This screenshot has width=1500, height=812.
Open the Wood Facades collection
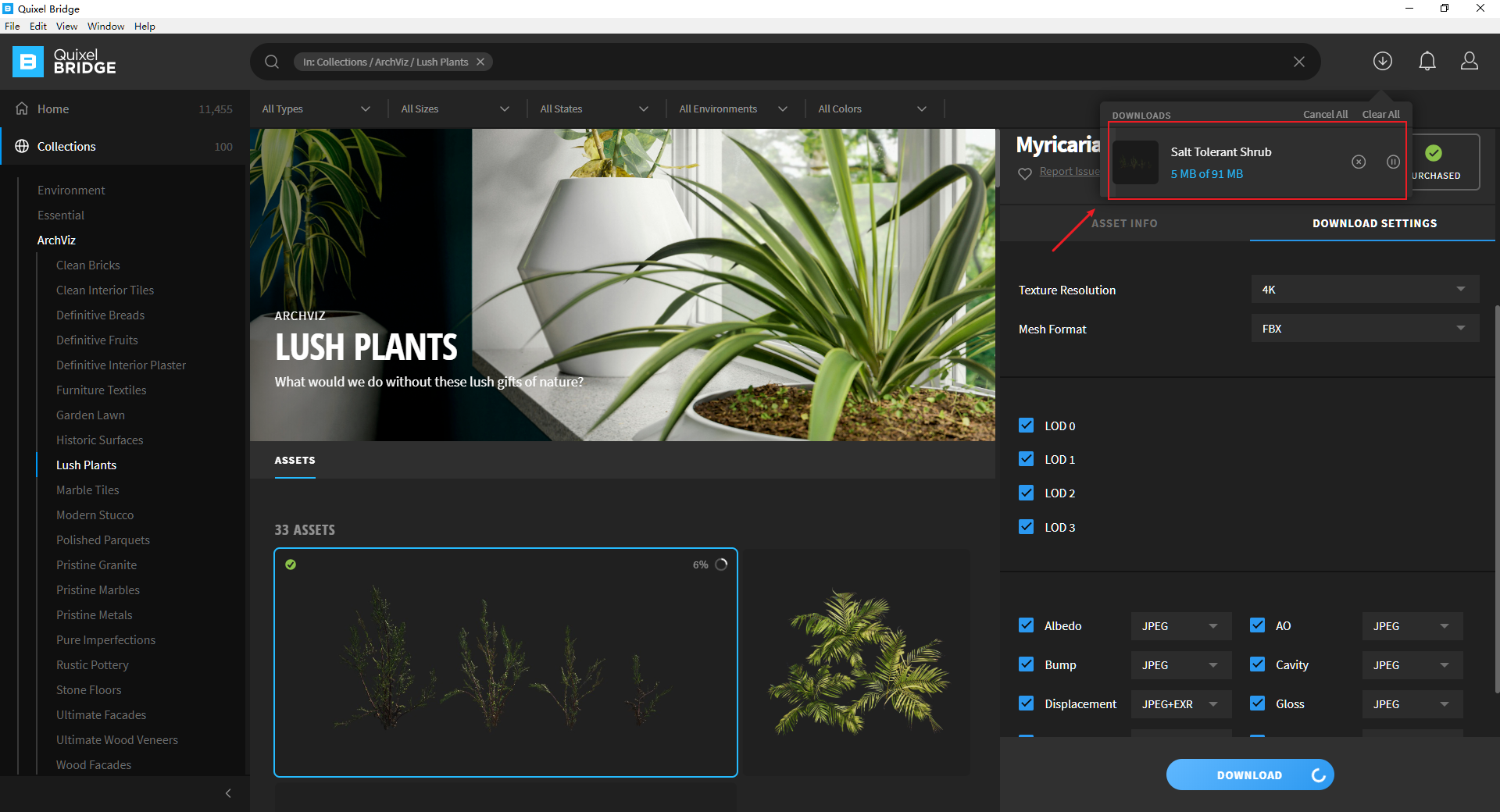pyautogui.click(x=94, y=765)
